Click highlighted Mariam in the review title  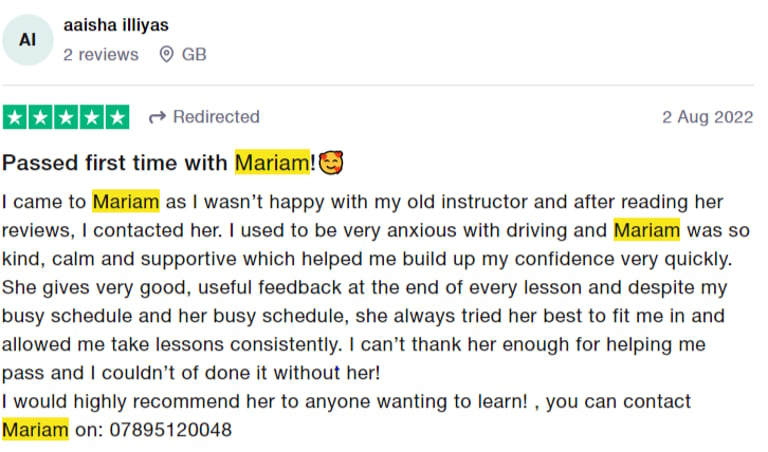pos(272,163)
